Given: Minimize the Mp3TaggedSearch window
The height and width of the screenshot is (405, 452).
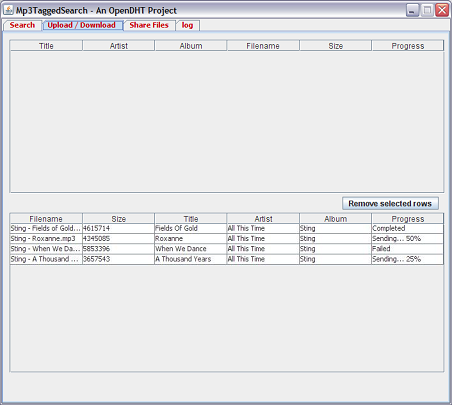Looking at the screenshot, I should 412,10.
